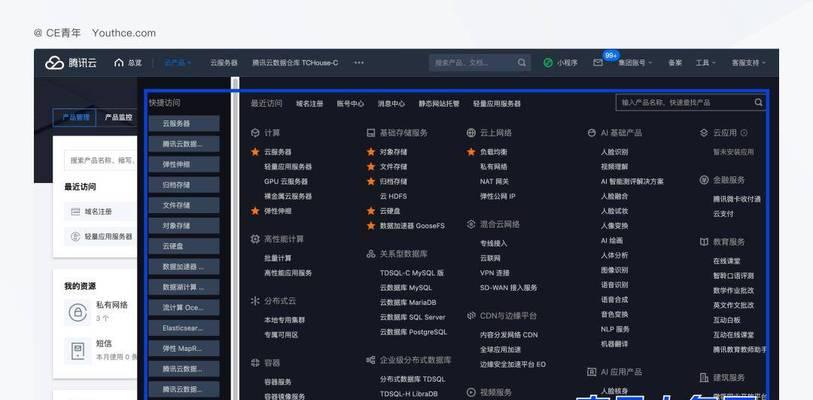Unstar 文件存储 favorite star

pos(371,167)
